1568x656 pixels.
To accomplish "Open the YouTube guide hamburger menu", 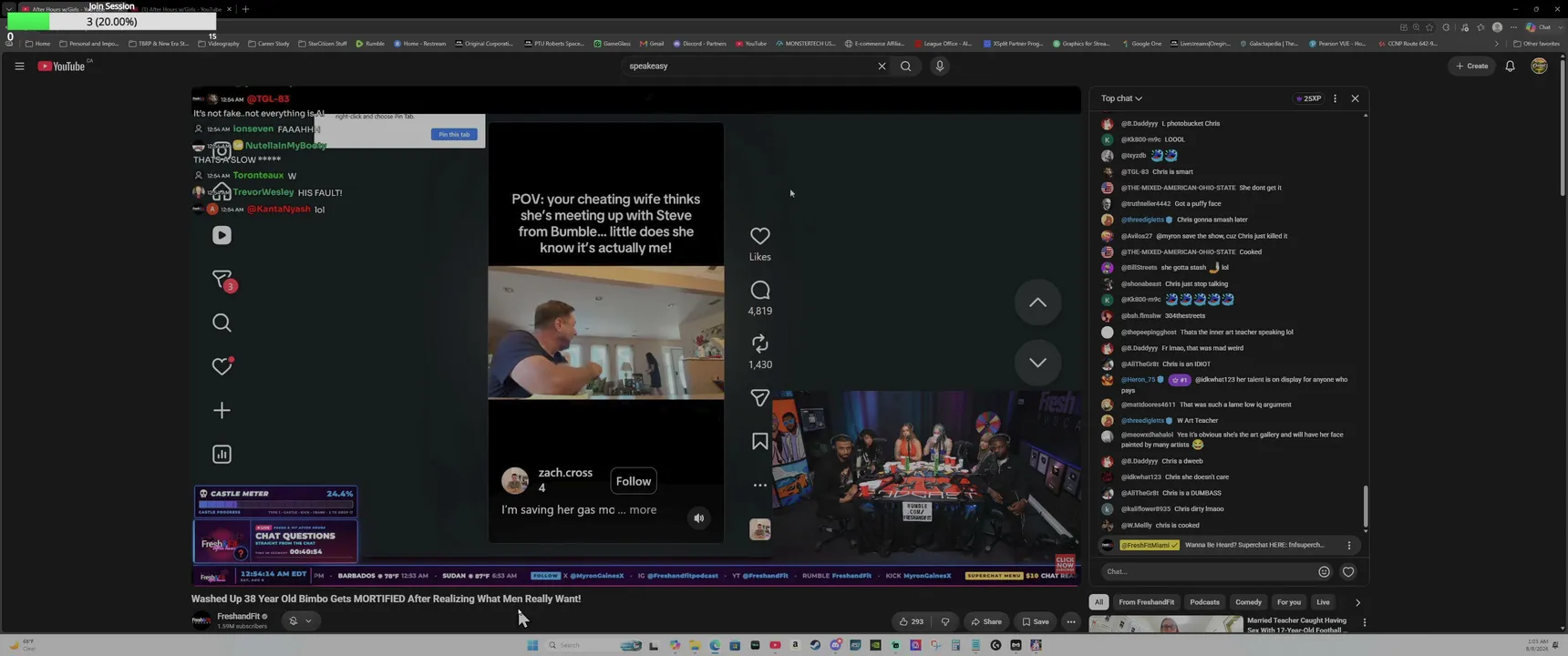I will click(19, 66).
